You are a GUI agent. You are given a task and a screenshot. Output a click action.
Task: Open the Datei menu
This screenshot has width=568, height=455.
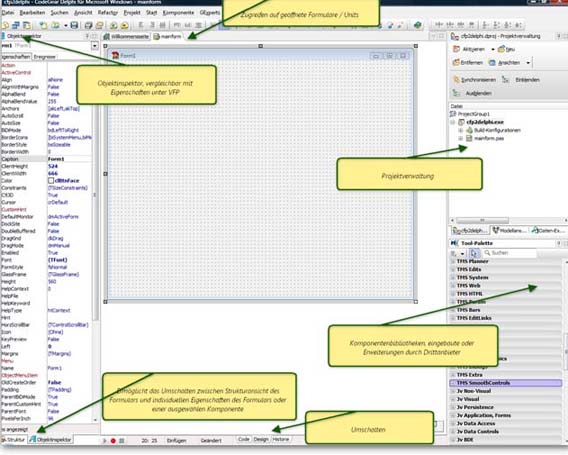[7, 13]
